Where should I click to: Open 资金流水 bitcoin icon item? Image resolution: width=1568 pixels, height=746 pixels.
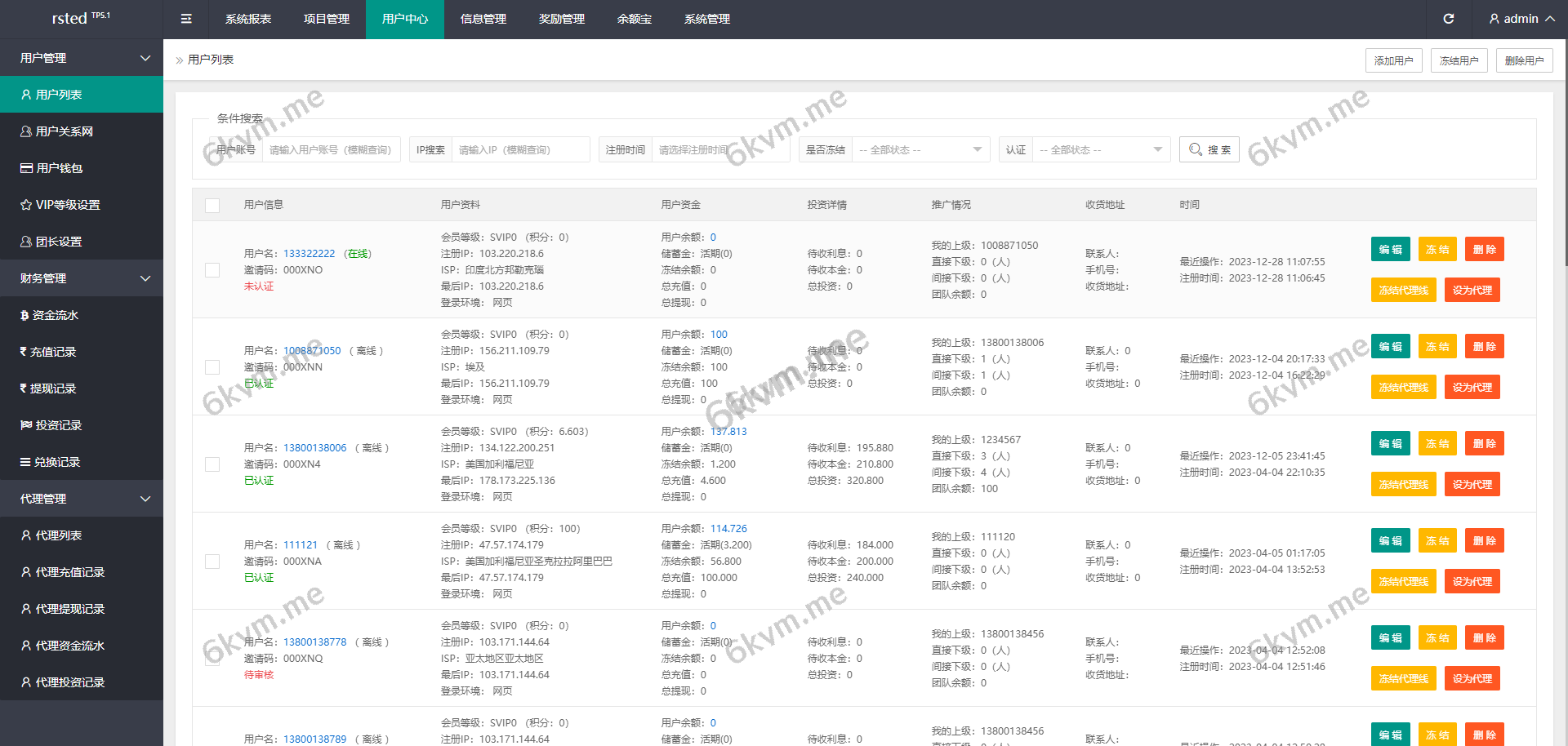[24, 315]
